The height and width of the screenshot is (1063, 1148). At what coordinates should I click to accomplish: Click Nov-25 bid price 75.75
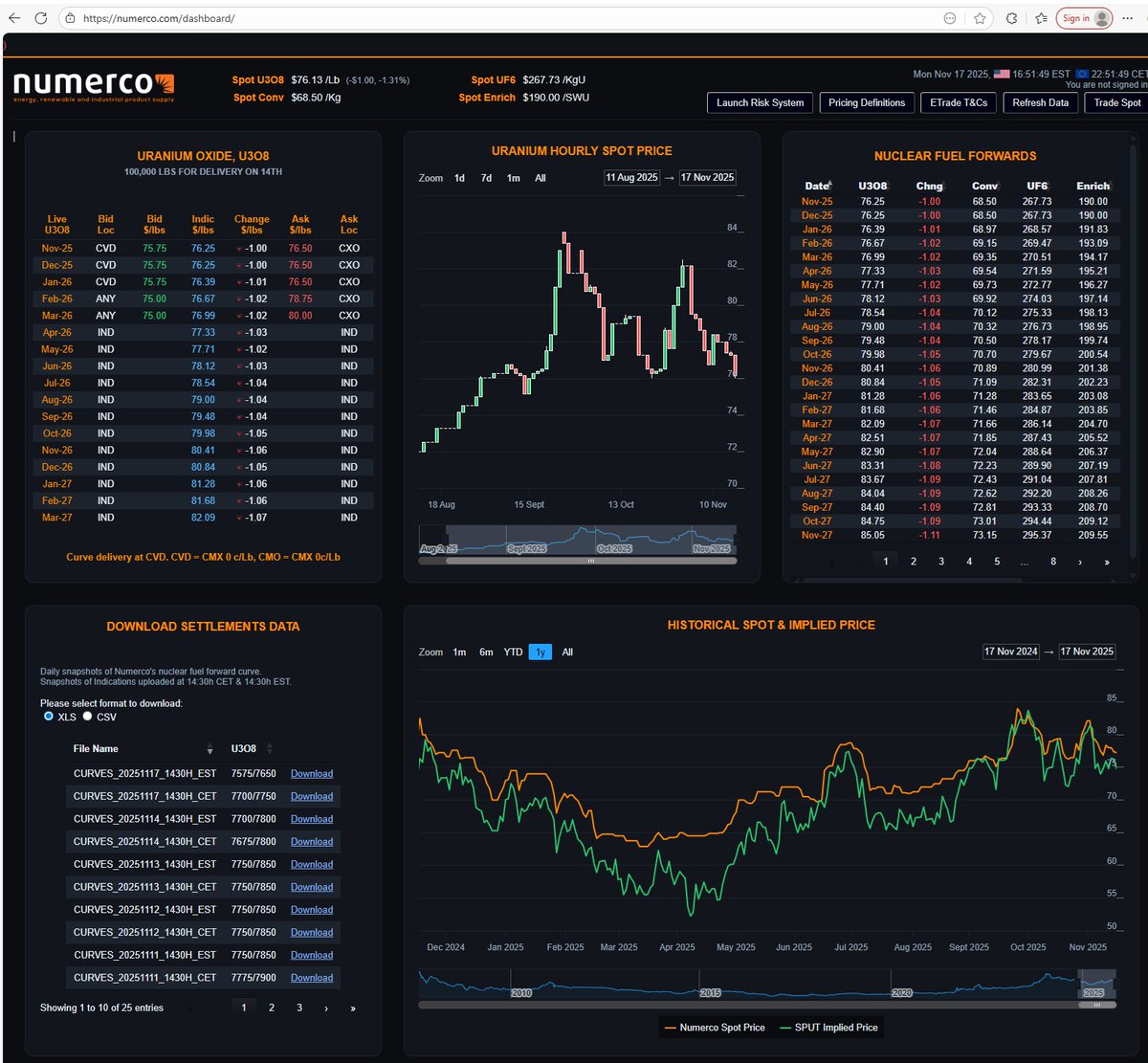click(154, 248)
